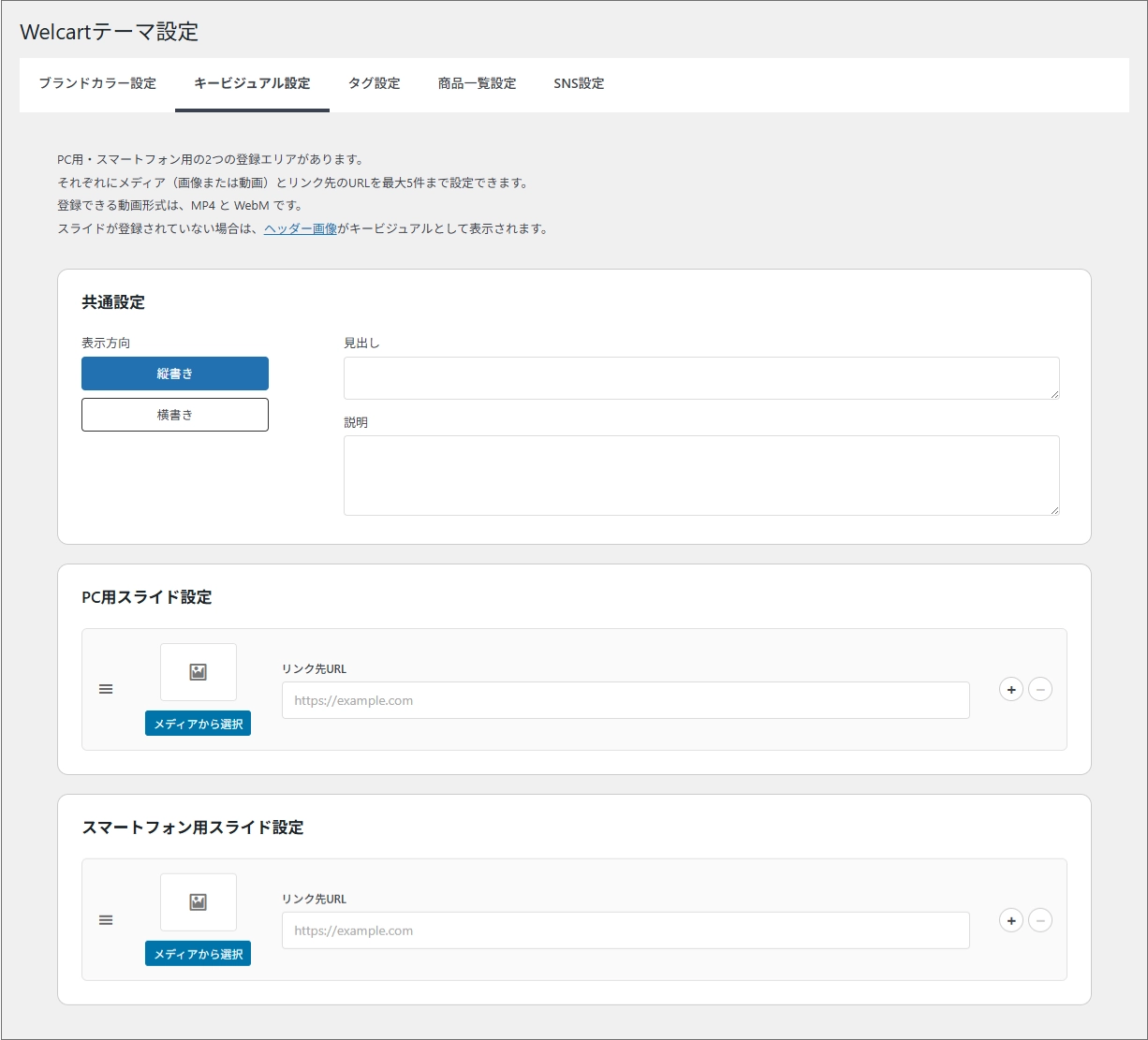The height and width of the screenshot is (1040, 1148).
Task: Switch to the ブランドカラー設定 tab
Action: pyautogui.click(x=97, y=83)
